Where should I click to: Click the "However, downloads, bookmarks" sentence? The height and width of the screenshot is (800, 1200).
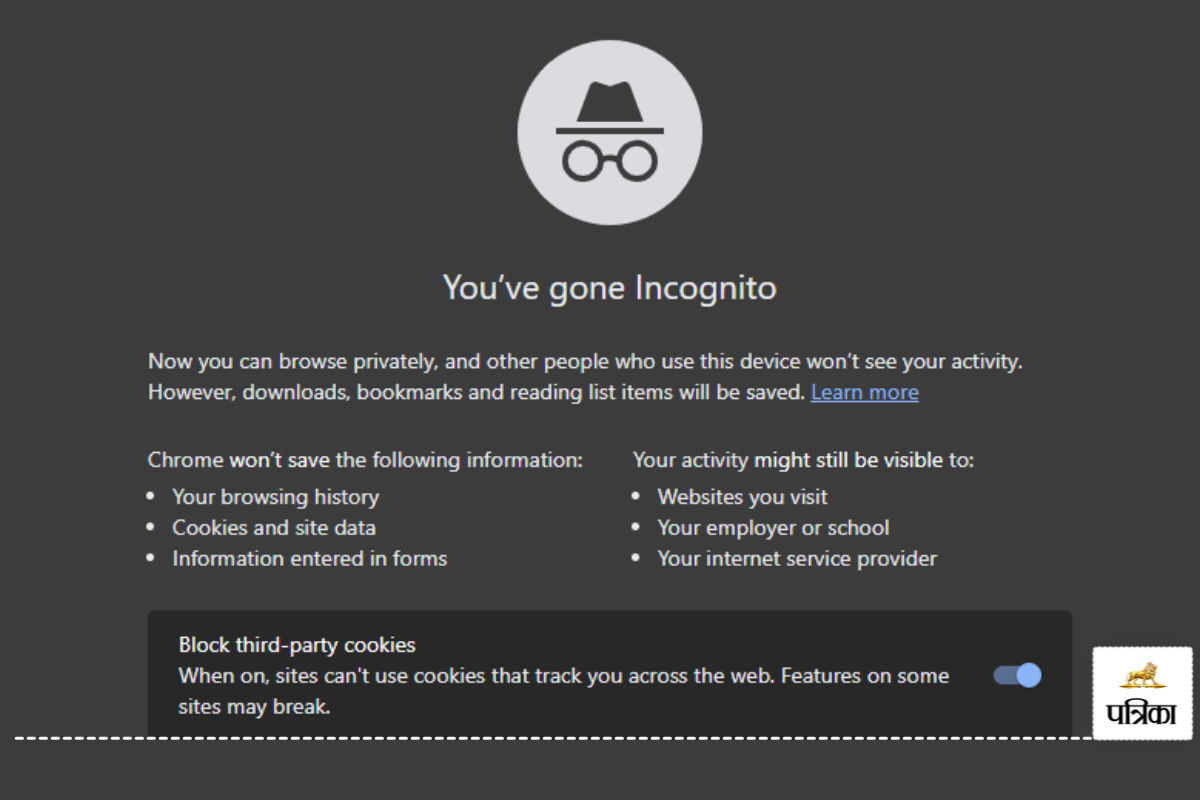click(x=477, y=392)
